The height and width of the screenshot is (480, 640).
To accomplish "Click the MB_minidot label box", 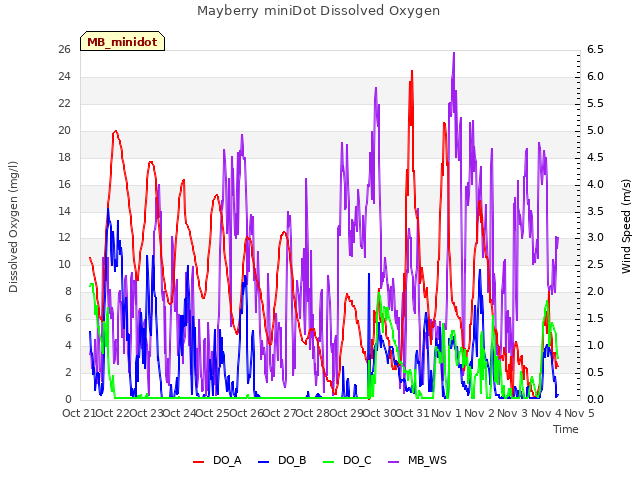I will pos(122,41).
